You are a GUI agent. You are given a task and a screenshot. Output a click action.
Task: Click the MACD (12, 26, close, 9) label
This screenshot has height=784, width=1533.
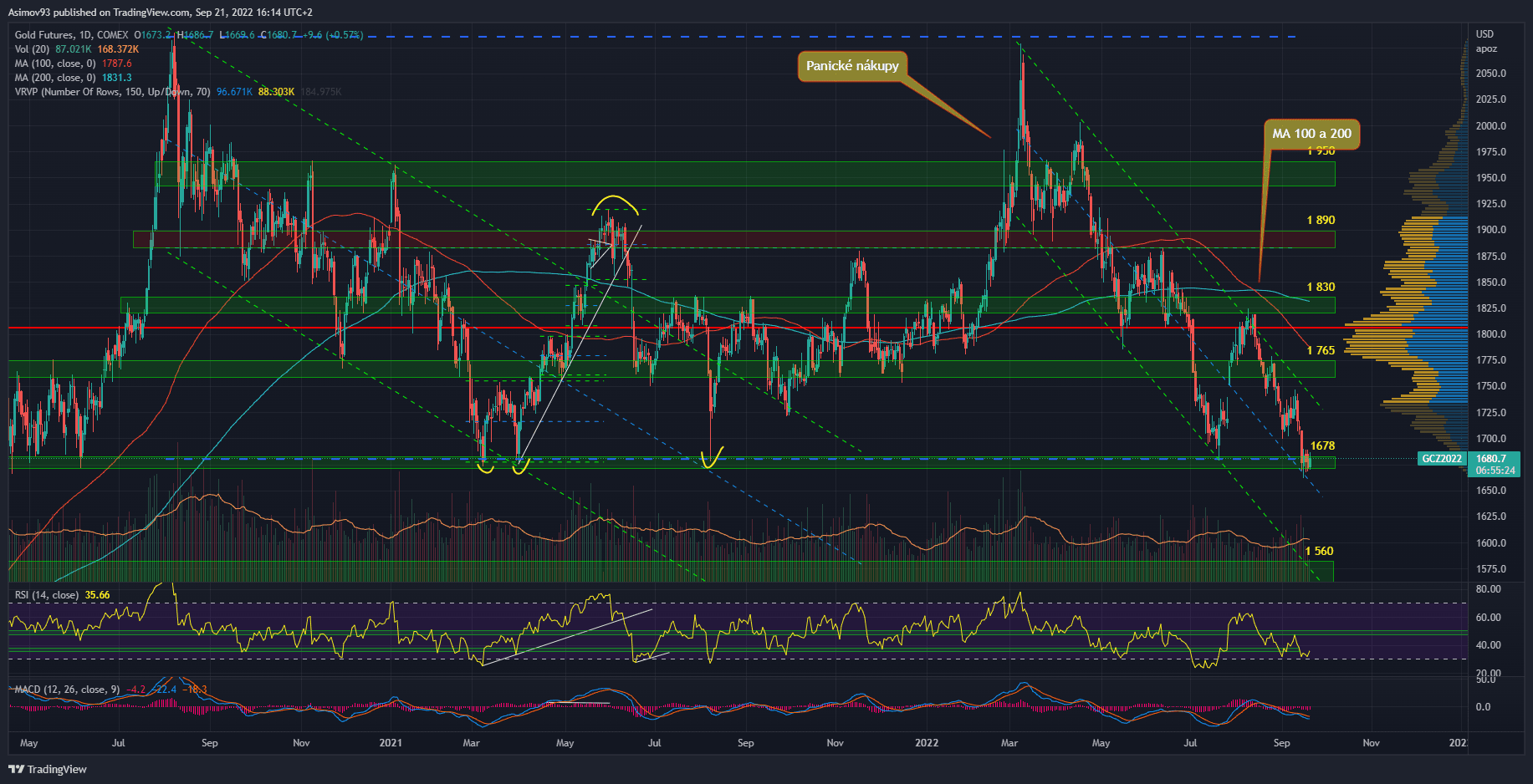tap(67, 690)
